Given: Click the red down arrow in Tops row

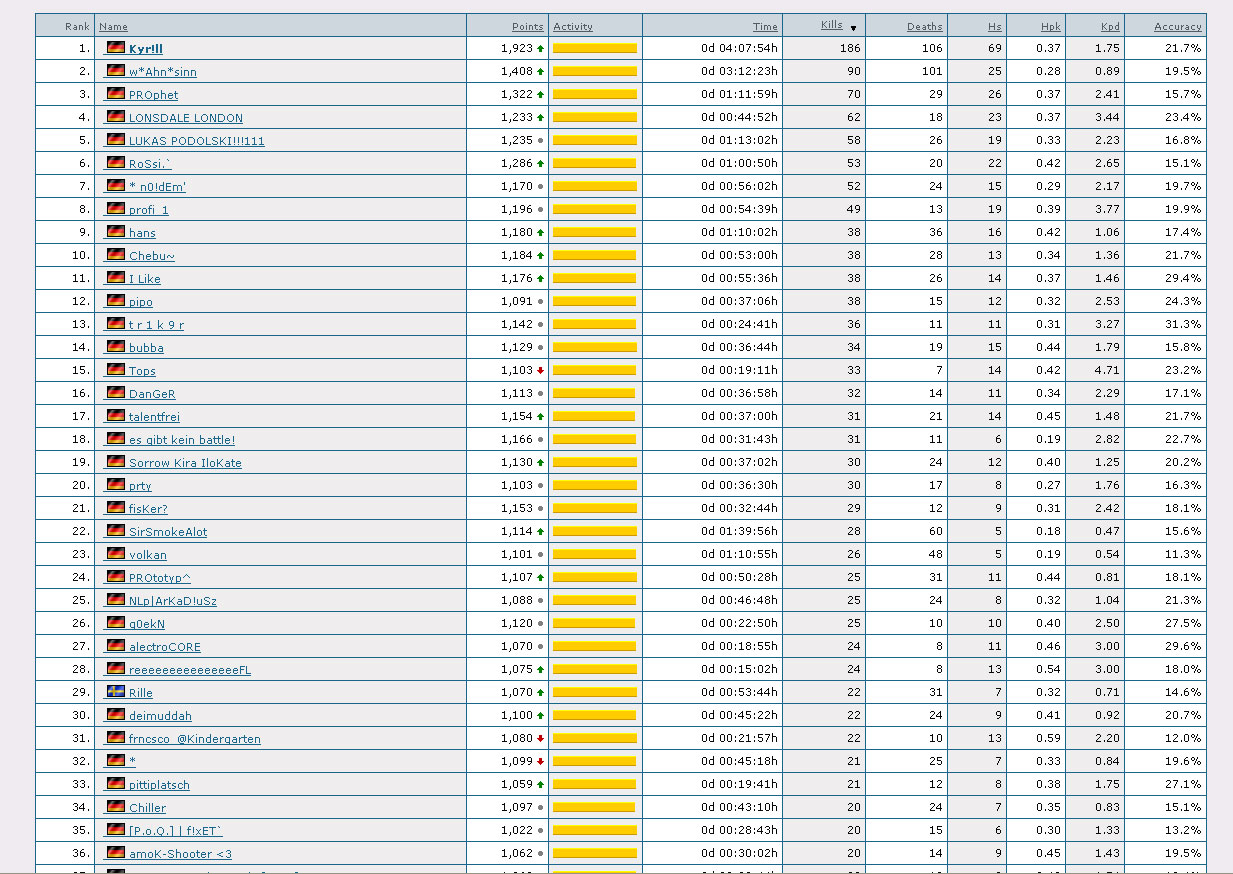Looking at the screenshot, I should coord(540,371).
